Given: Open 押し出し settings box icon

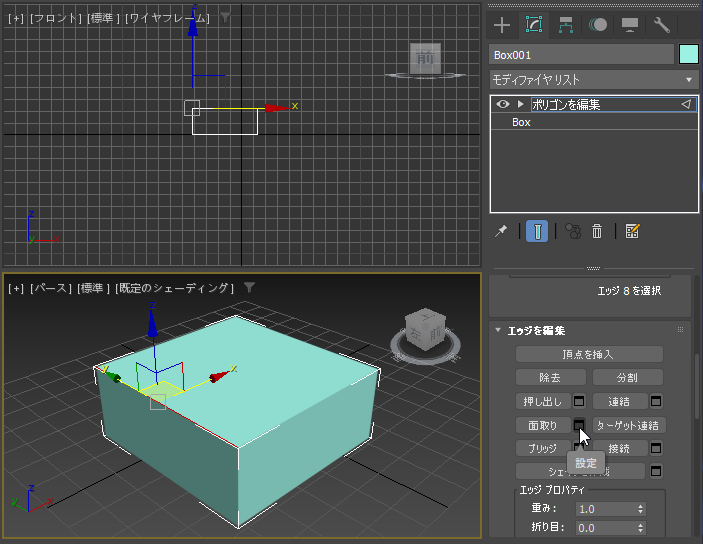Looking at the screenshot, I should (x=579, y=401).
